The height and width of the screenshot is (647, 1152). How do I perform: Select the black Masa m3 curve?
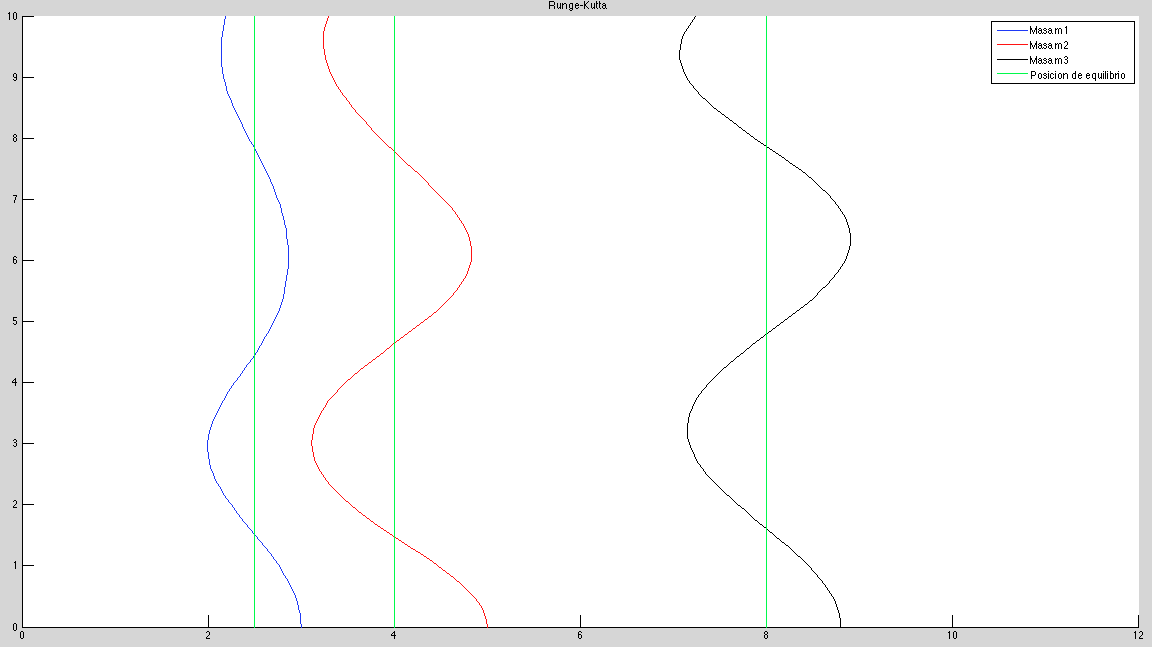coord(850,240)
